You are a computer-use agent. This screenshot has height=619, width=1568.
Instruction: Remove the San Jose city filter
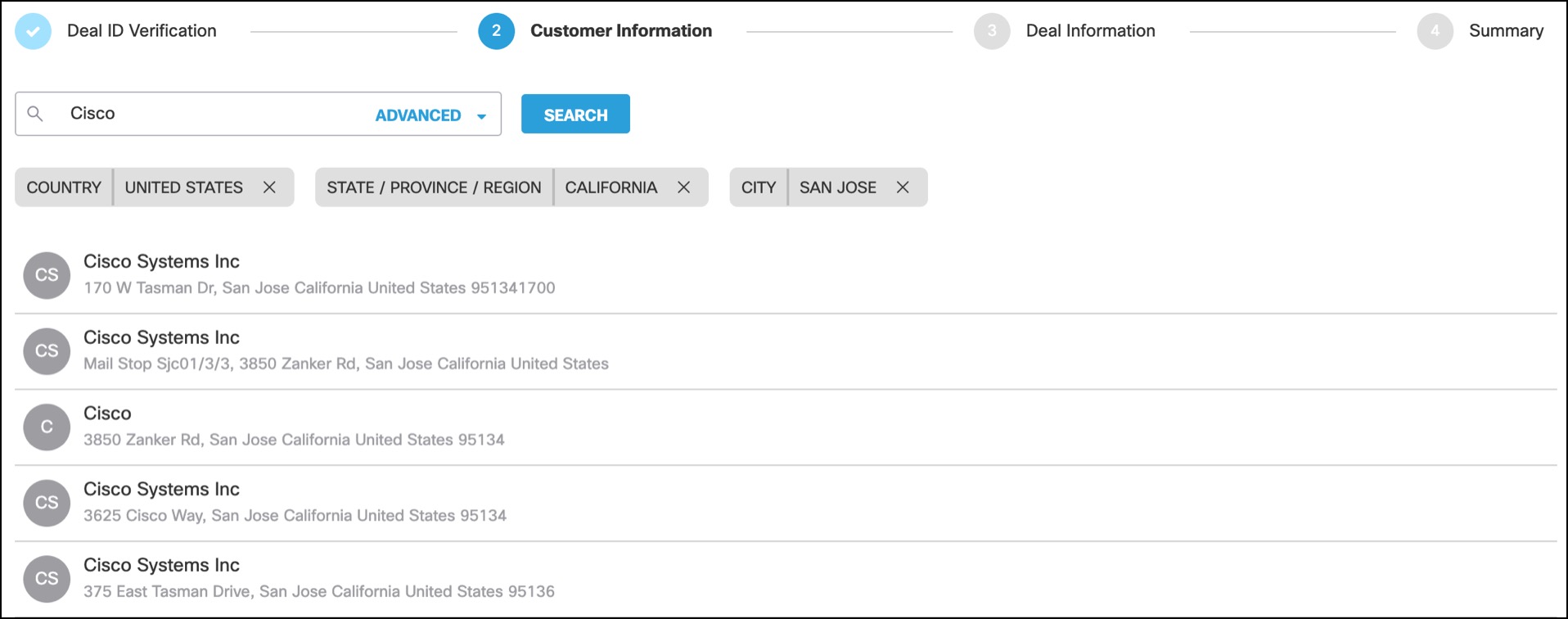(x=903, y=188)
